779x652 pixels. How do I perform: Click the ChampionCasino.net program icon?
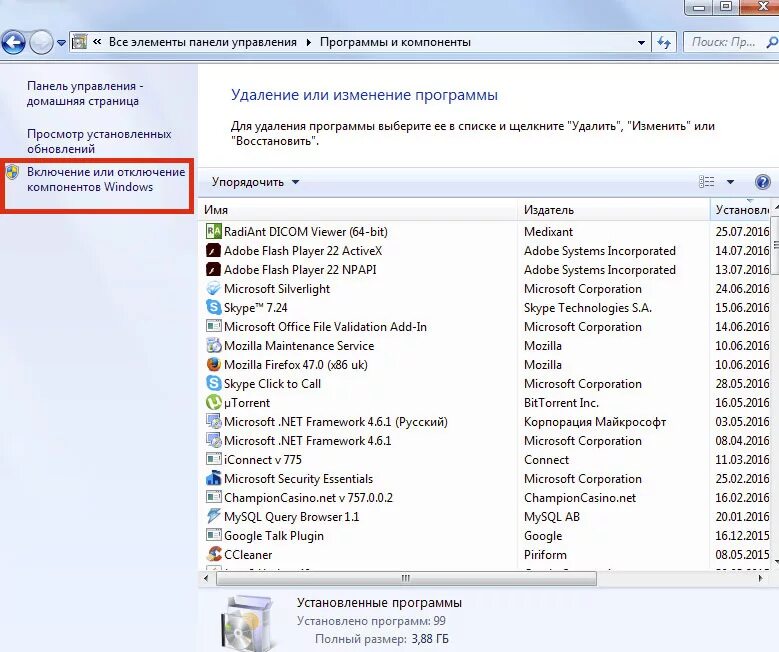[x=214, y=497]
